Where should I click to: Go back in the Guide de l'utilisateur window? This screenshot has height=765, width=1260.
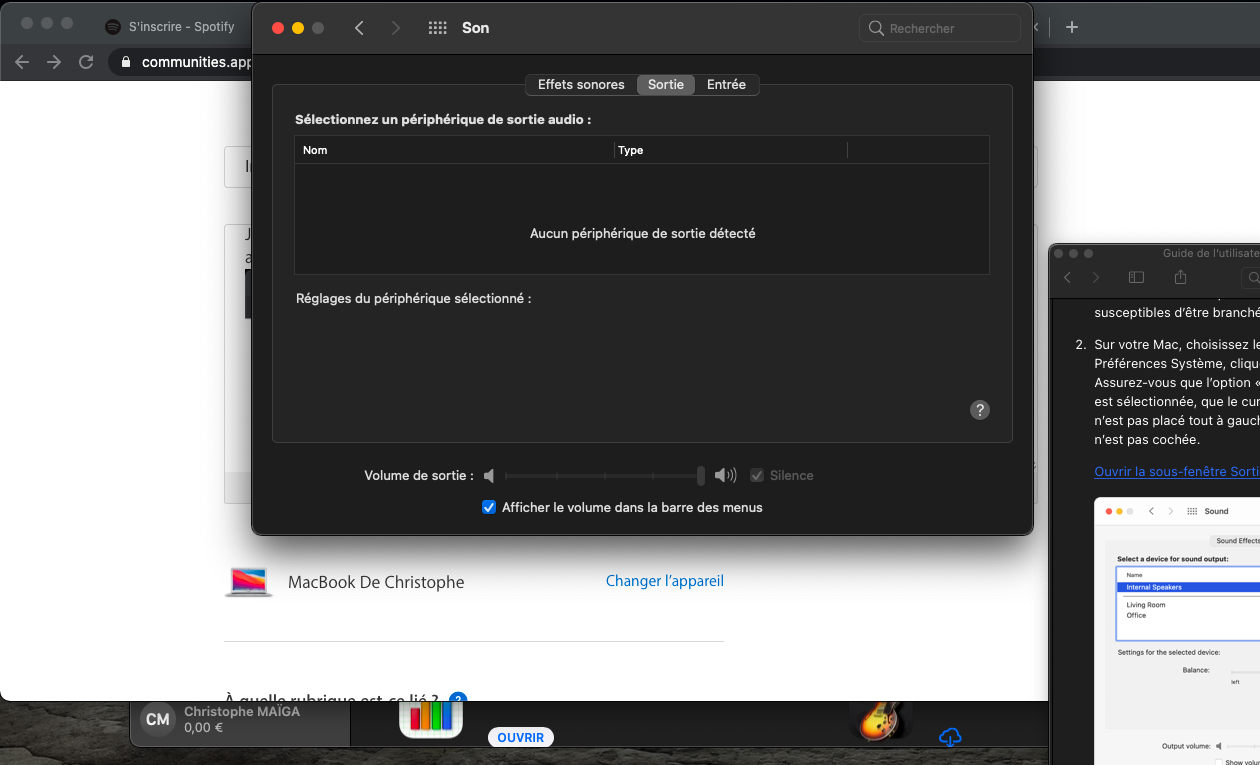point(1067,277)
